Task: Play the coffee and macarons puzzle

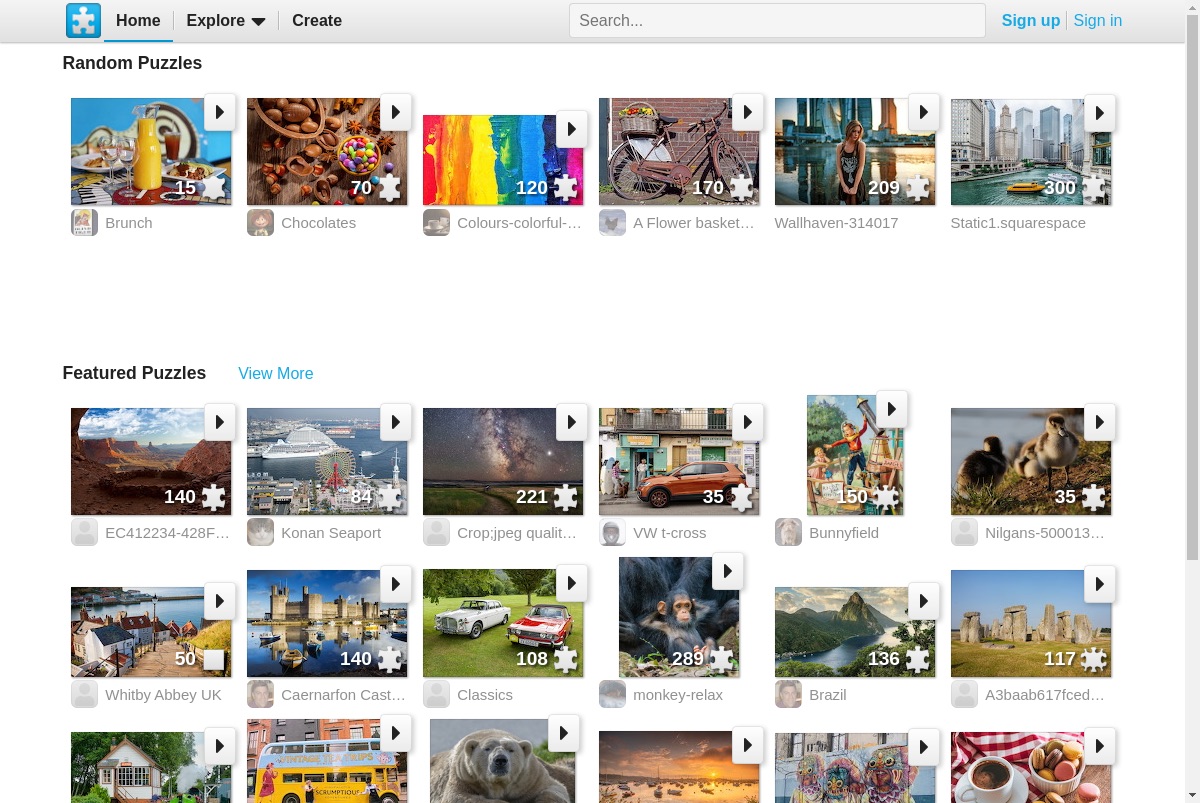Action: tap(1100, 745)
